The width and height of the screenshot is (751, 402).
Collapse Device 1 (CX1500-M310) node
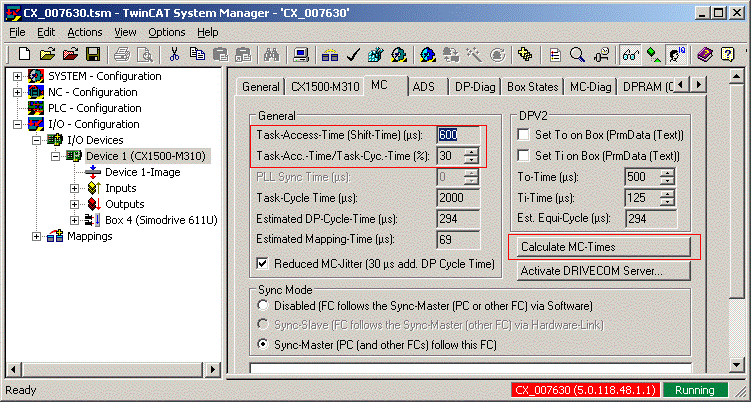click(56, 156)
